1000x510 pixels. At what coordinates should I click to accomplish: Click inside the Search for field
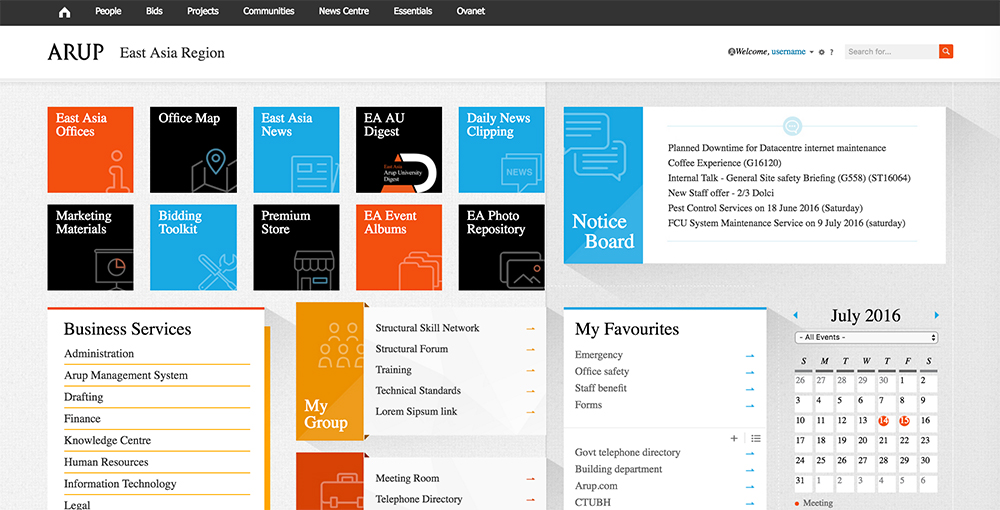[890, 52]
